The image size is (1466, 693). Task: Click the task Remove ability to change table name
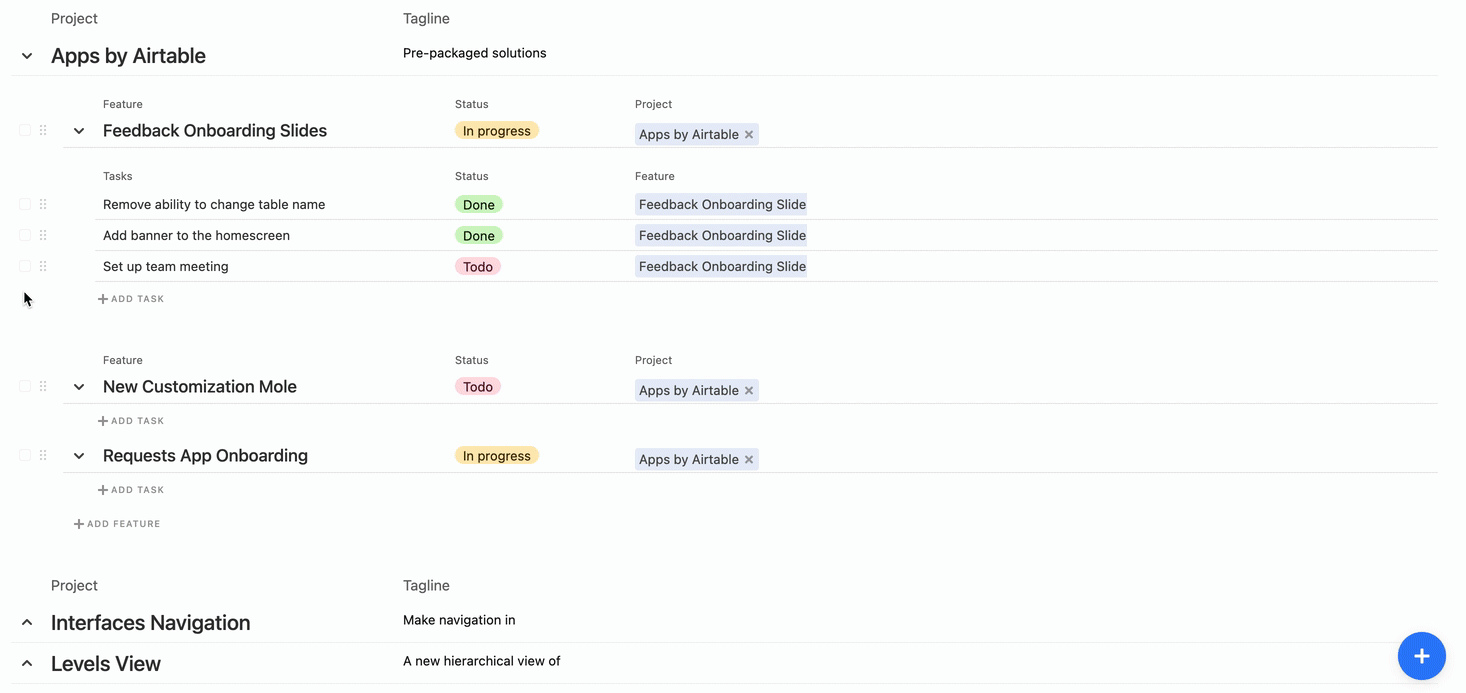point(214,204)
